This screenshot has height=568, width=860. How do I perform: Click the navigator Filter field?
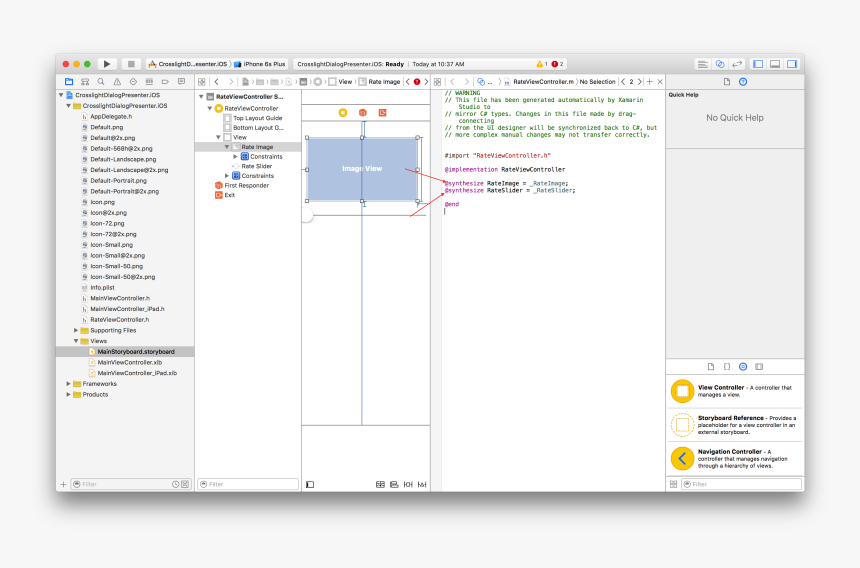(x=131, y=484)
